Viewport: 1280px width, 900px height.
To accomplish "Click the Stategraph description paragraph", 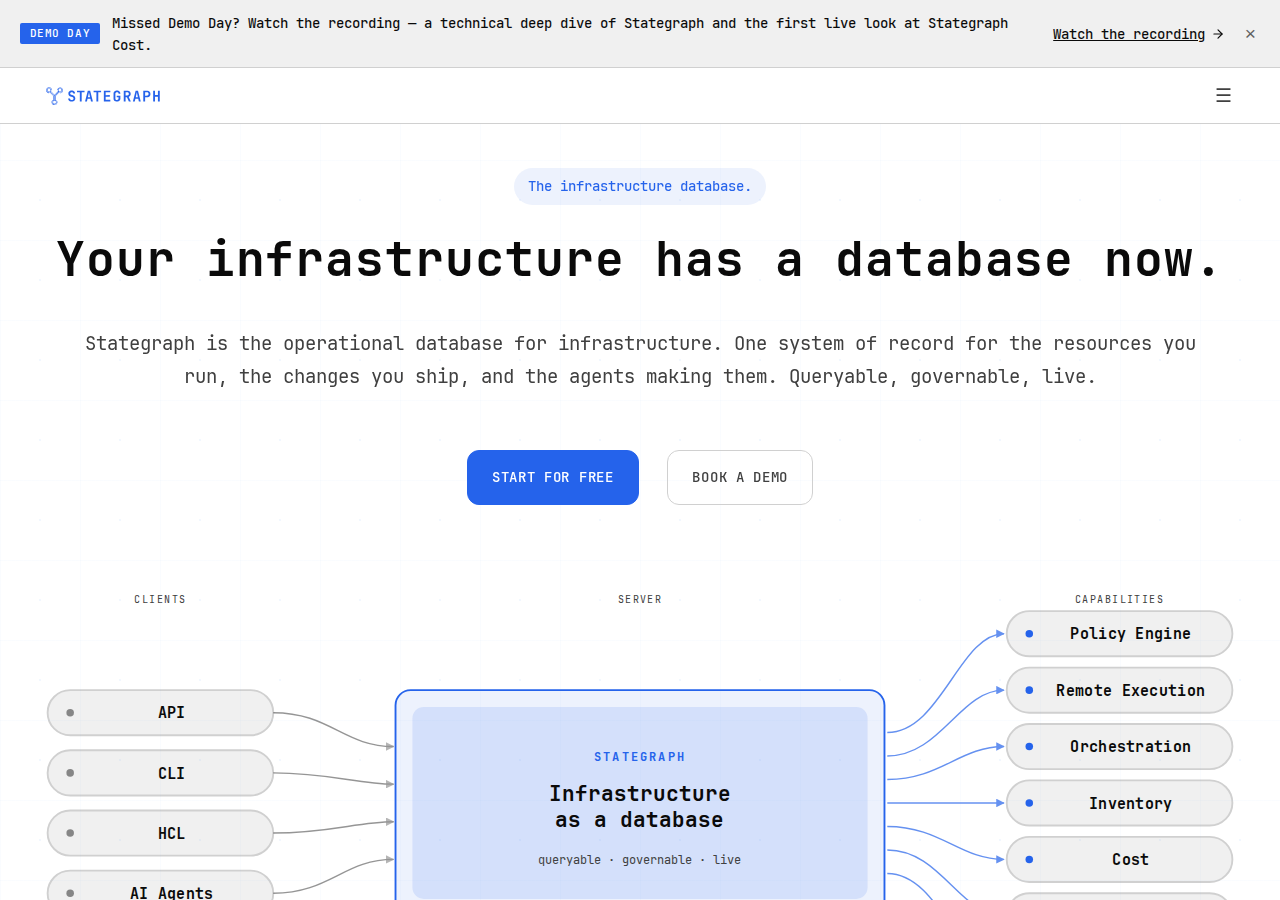I will [640, 360].
